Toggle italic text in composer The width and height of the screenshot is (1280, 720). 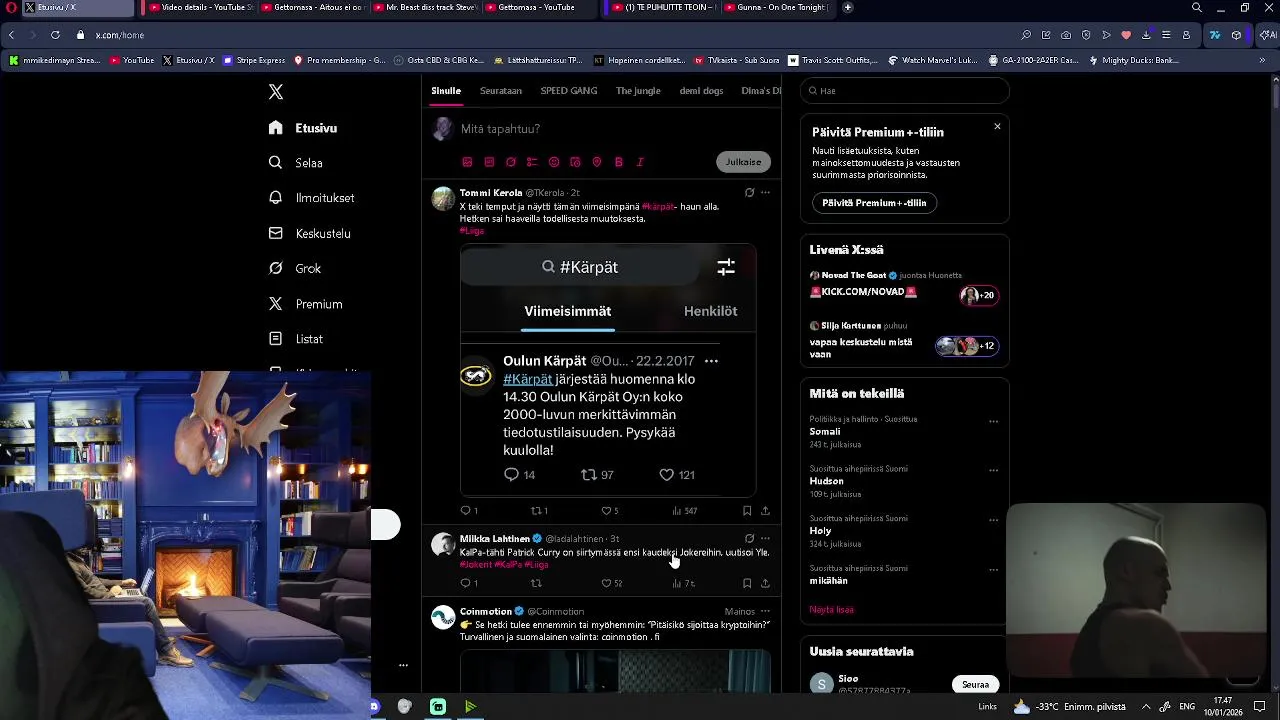click(640, 162)
